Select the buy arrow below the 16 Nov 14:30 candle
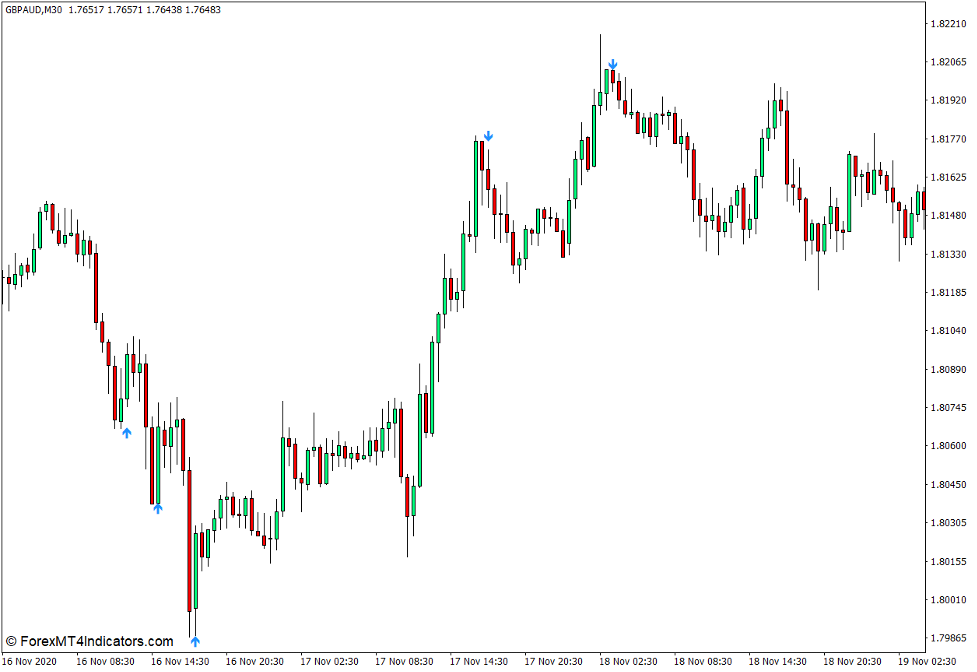Viewport: 977px width, 672px height. (x=157, y=508)
